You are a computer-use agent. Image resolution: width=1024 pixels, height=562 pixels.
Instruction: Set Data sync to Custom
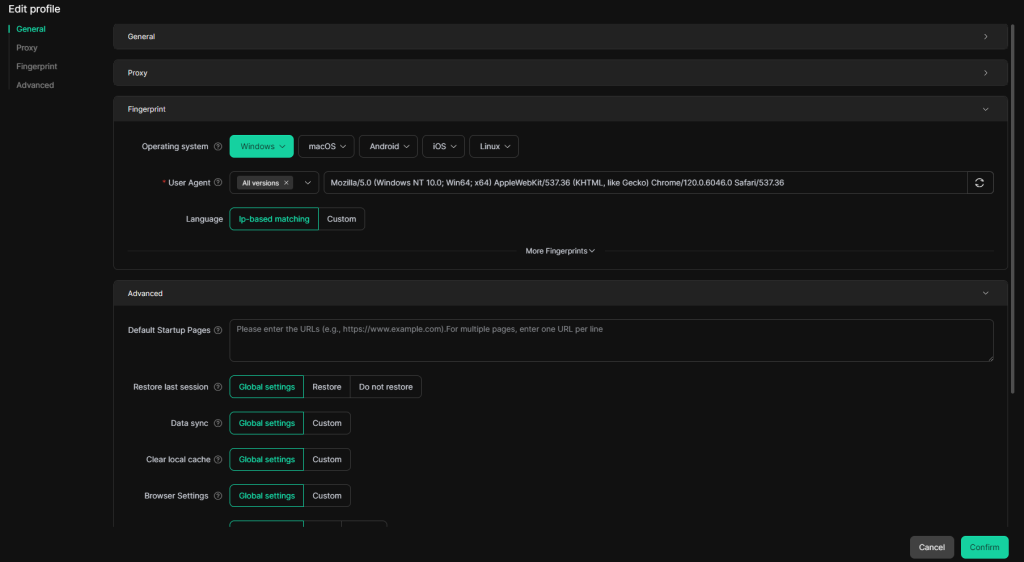[327, 423]
